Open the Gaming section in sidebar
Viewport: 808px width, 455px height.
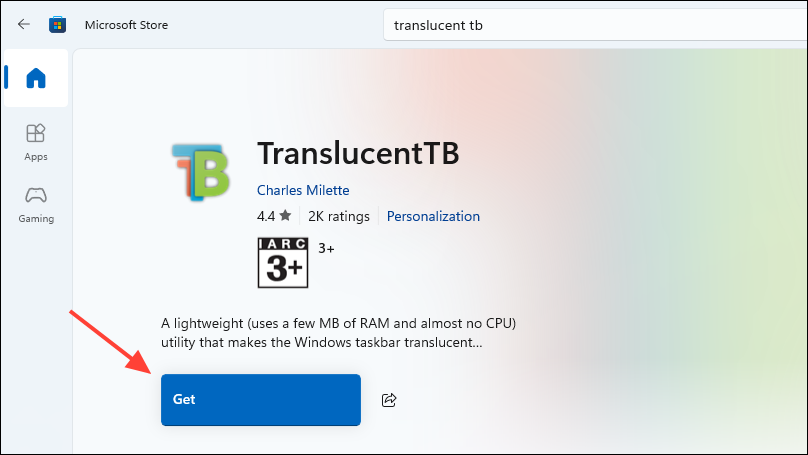pos(36,205)
